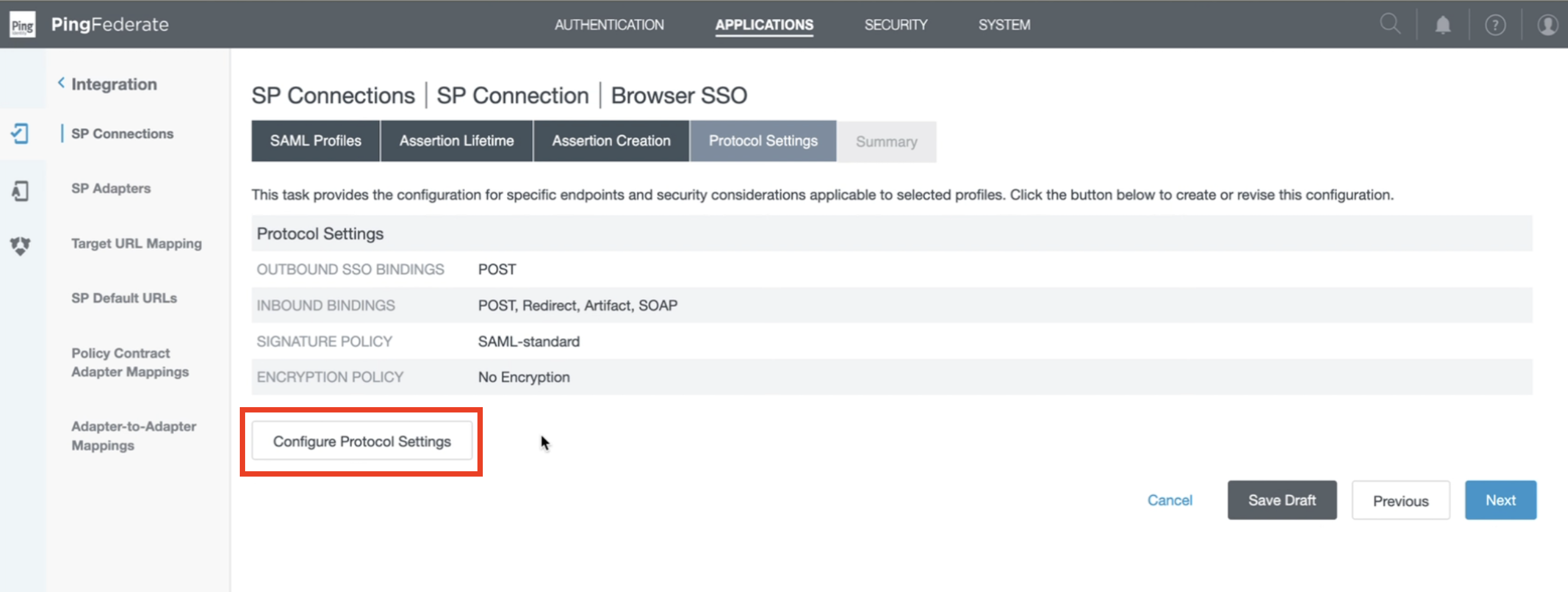Select the Protocol Settings tab
The height and width of the screenshot is (592, 1568).
[x=763, y=141]
